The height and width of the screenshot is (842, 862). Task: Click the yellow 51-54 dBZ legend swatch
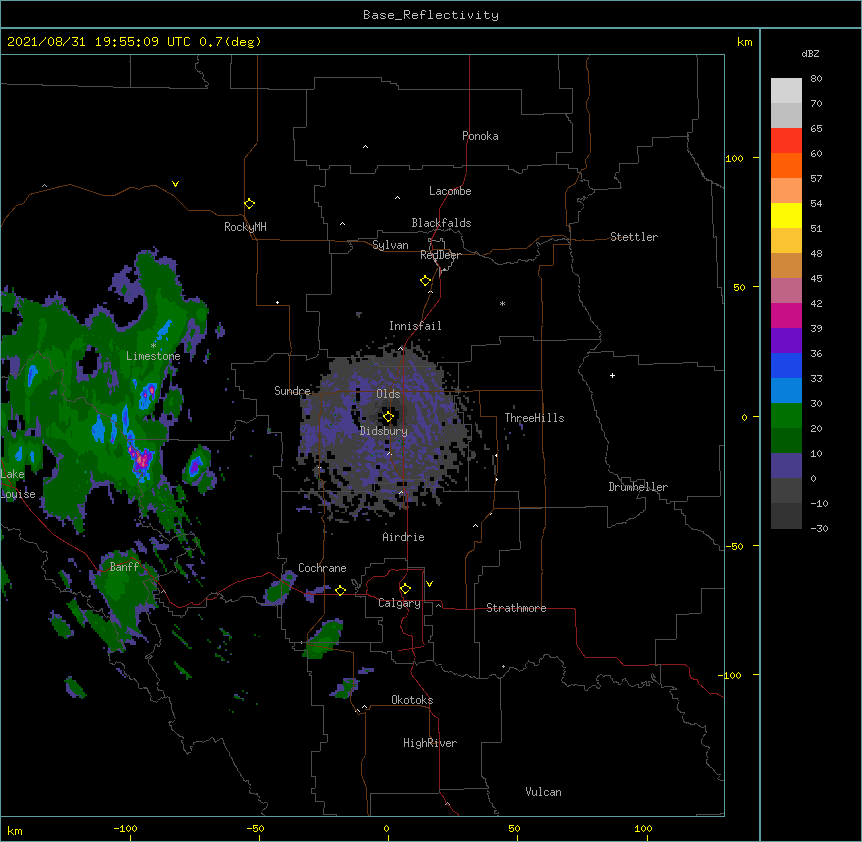tap(786, 215)
